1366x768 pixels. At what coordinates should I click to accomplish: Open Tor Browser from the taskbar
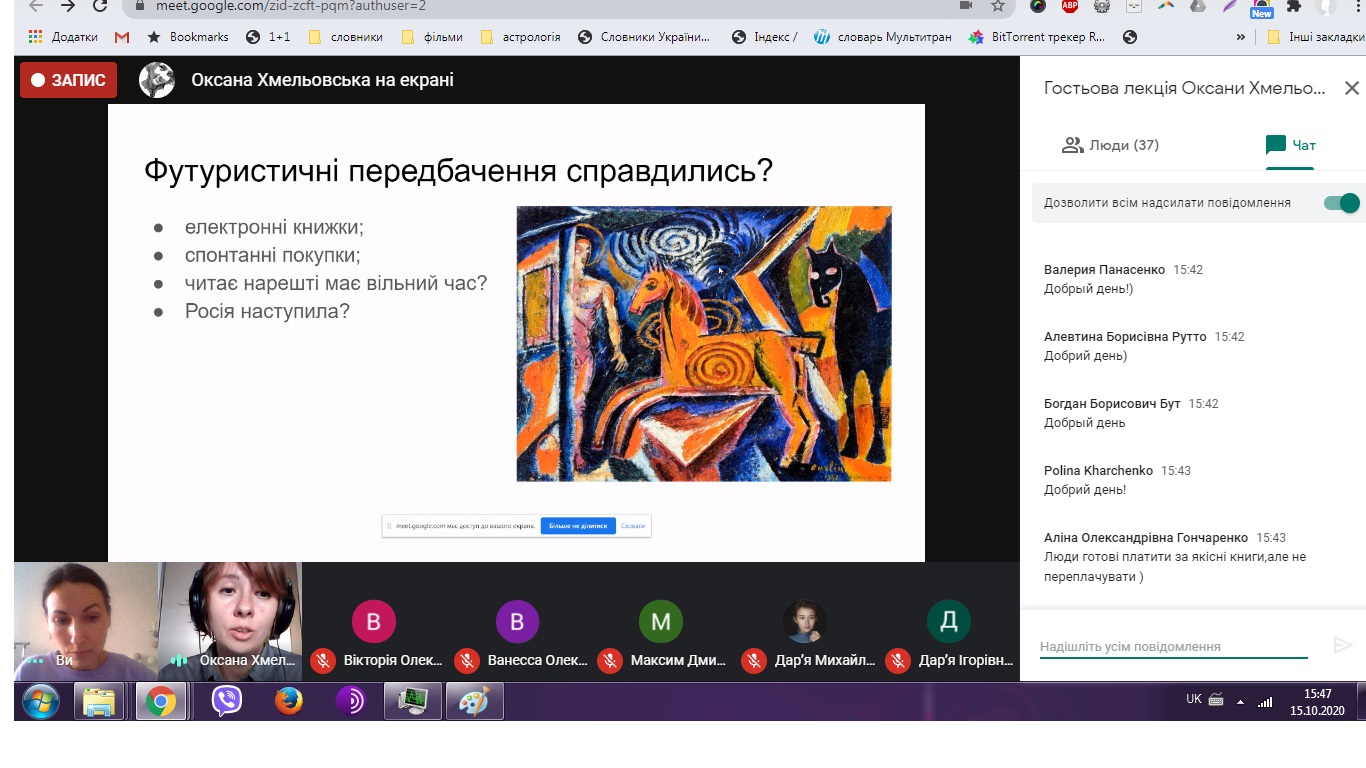click(x=351, y=701)
